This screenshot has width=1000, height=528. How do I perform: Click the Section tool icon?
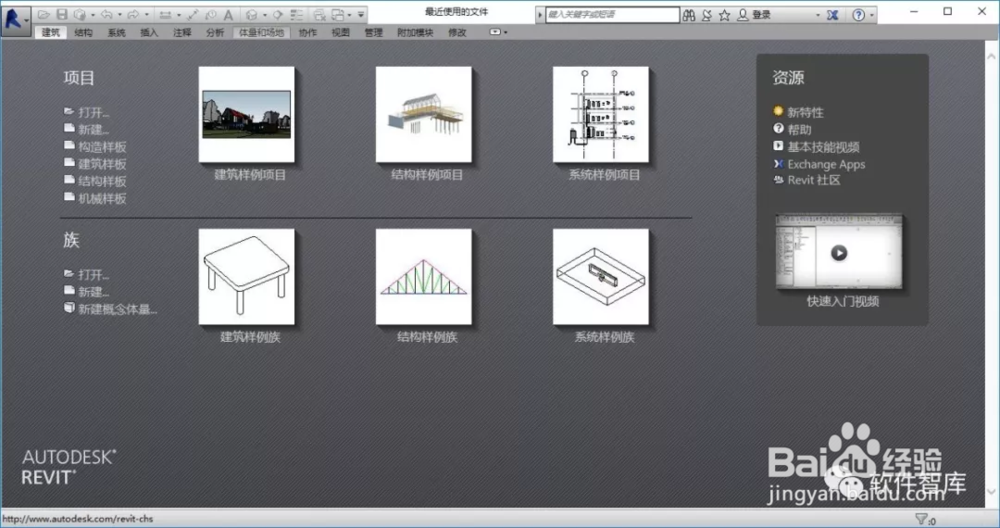coord(277,14)
